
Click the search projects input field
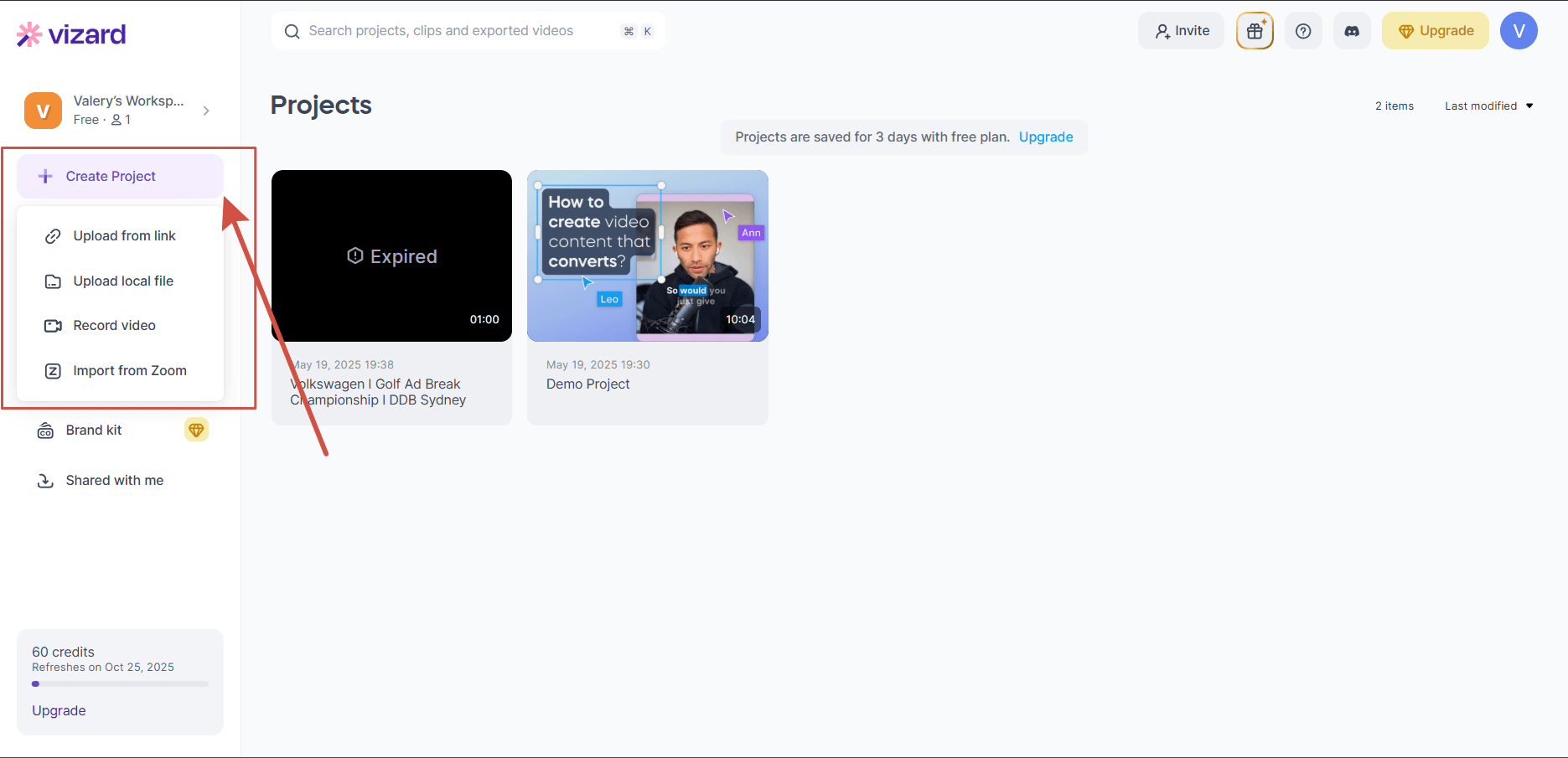[468, 31]
